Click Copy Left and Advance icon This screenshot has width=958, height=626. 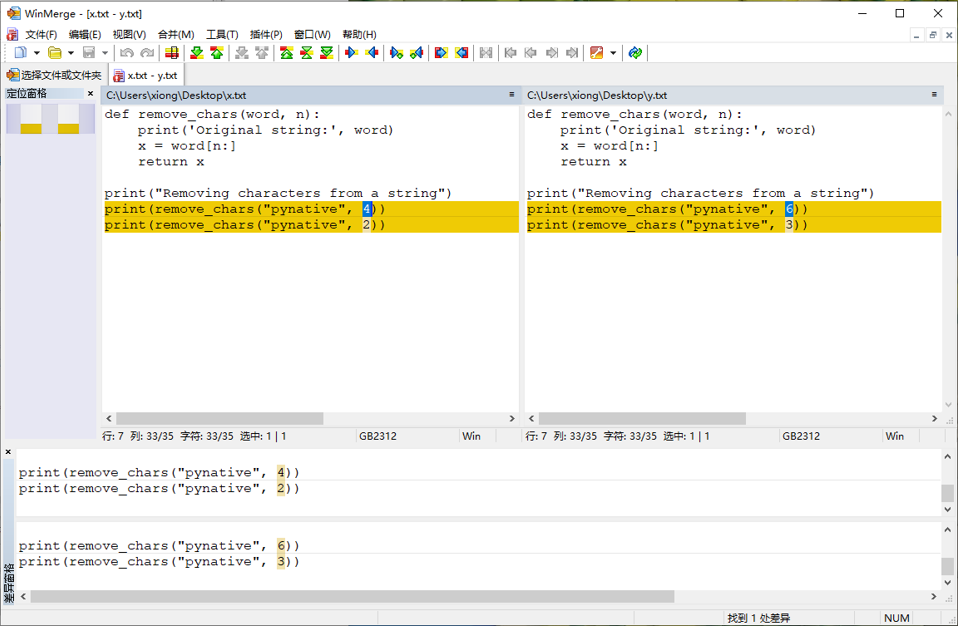(x=417, y=53)
